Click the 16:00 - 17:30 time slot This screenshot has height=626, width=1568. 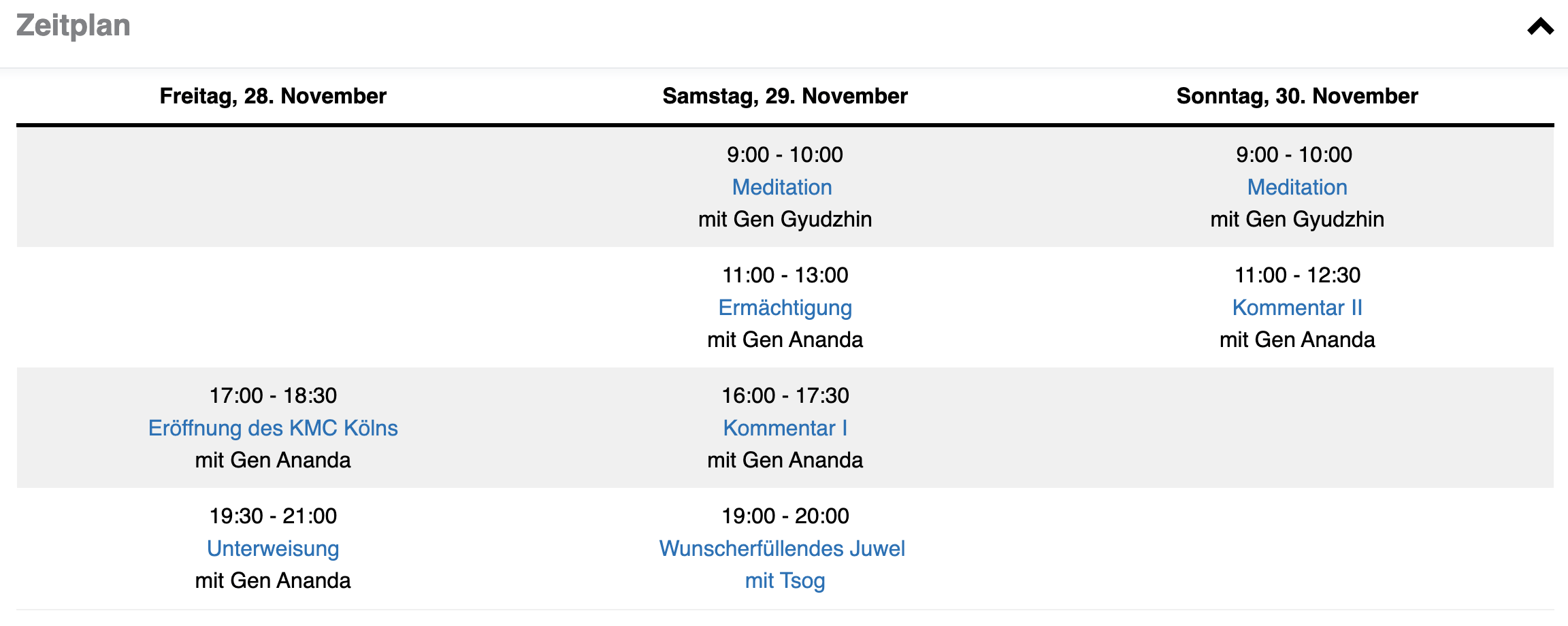pos(785,395)
